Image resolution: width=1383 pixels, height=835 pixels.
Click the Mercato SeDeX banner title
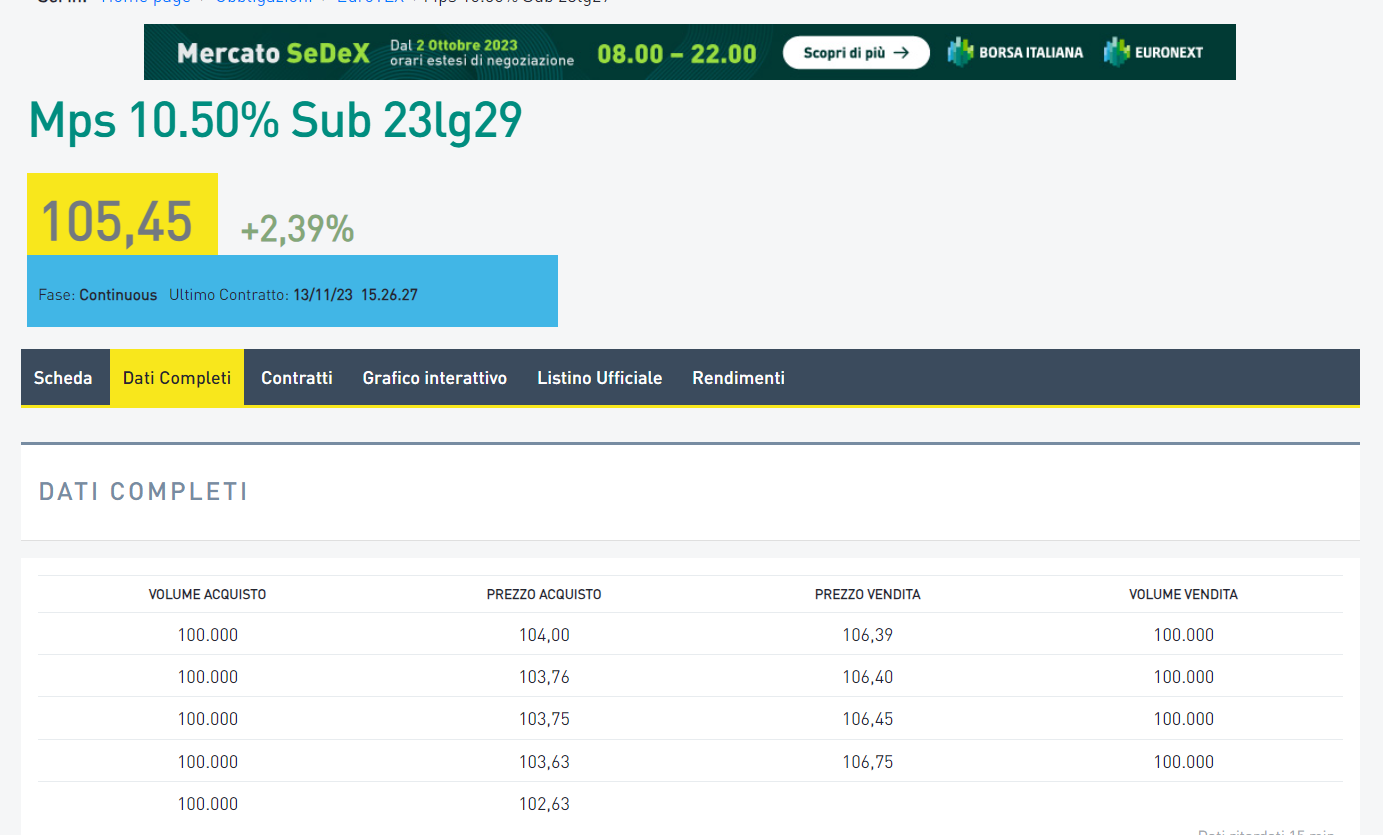point(273,53)
